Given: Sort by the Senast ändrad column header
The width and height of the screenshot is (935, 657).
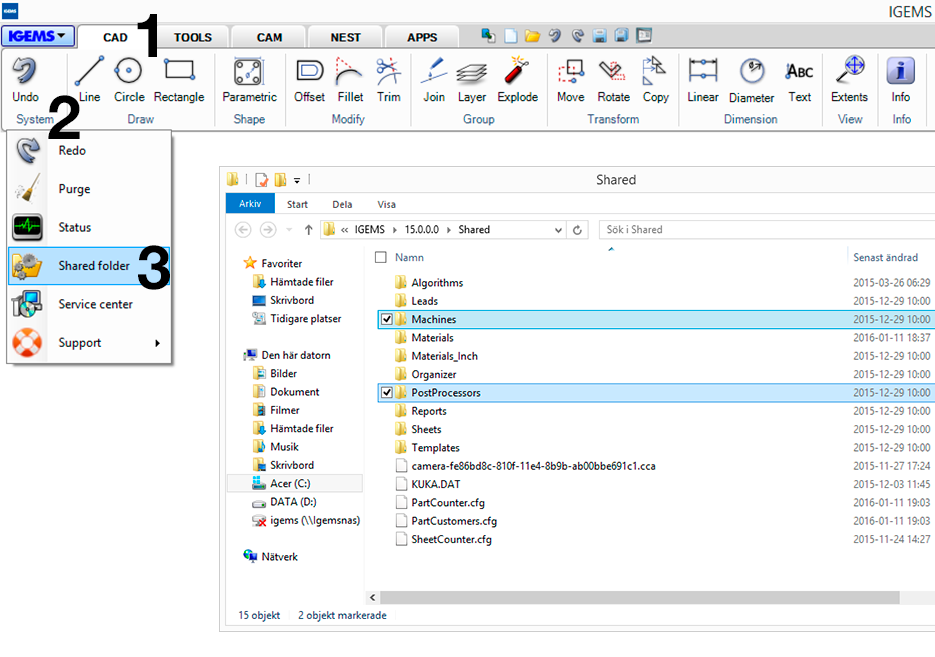Looking at the screenshot, I should tap(886, 257).
